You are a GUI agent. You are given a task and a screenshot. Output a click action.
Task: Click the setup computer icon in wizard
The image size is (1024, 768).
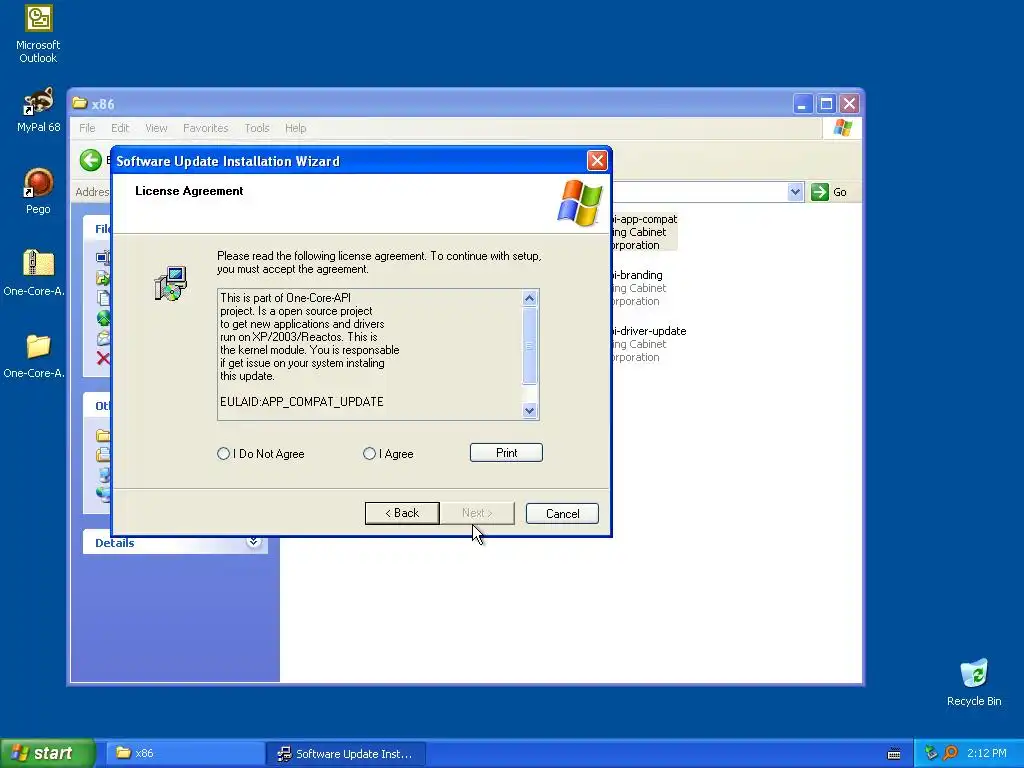coord(170,283)
